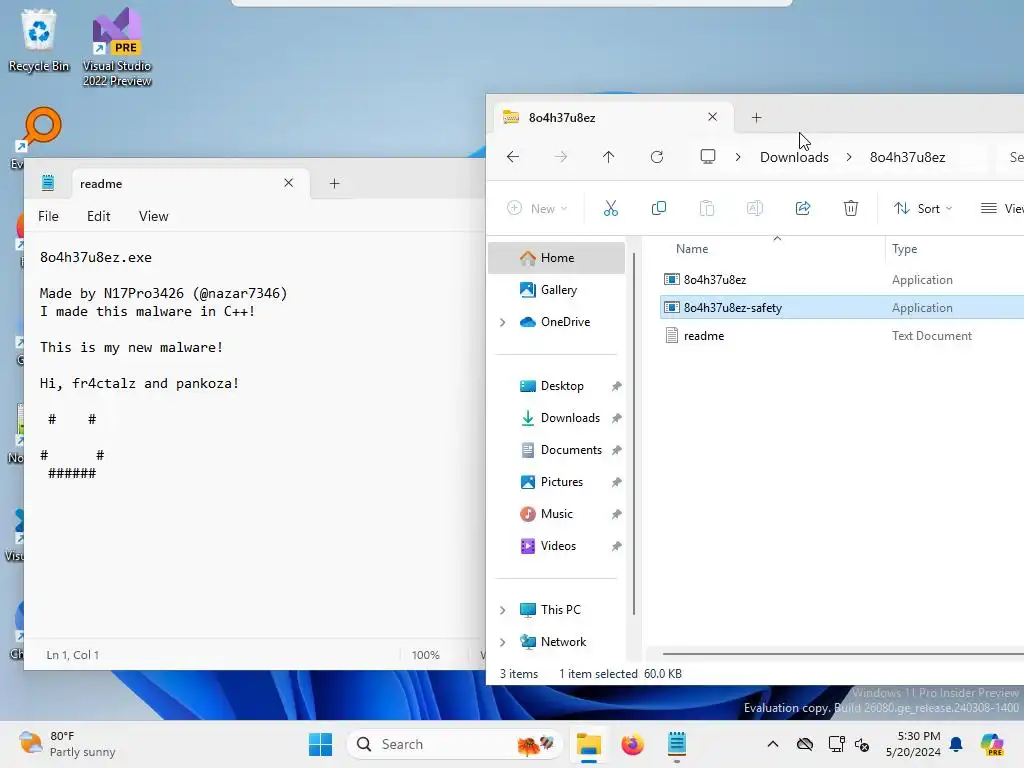Click the chevron after Downloads in address bar
The image size is (1024, 768).
[x=849, y=157]
